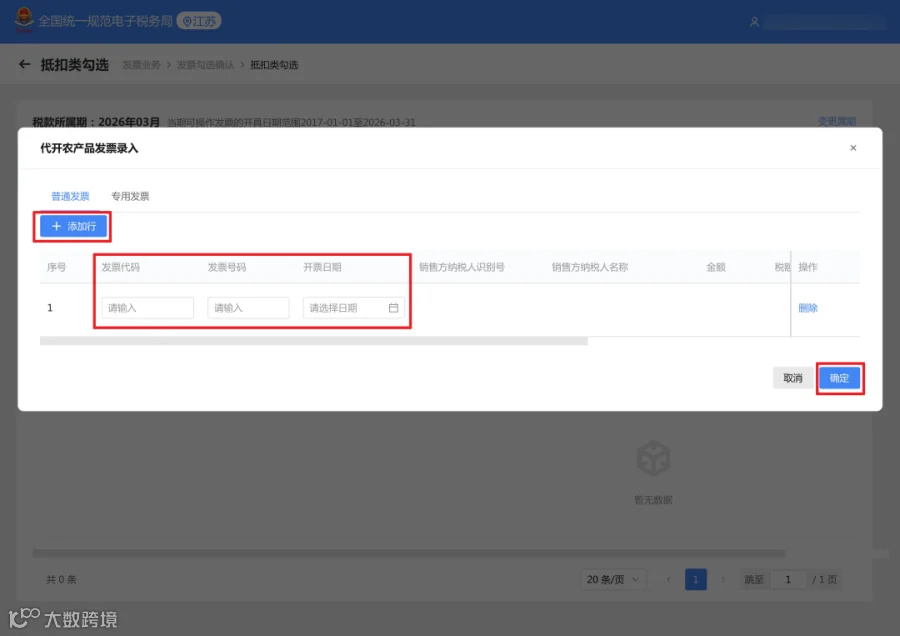Click the dialog table horizontal scrollbar

pos(313,342)
